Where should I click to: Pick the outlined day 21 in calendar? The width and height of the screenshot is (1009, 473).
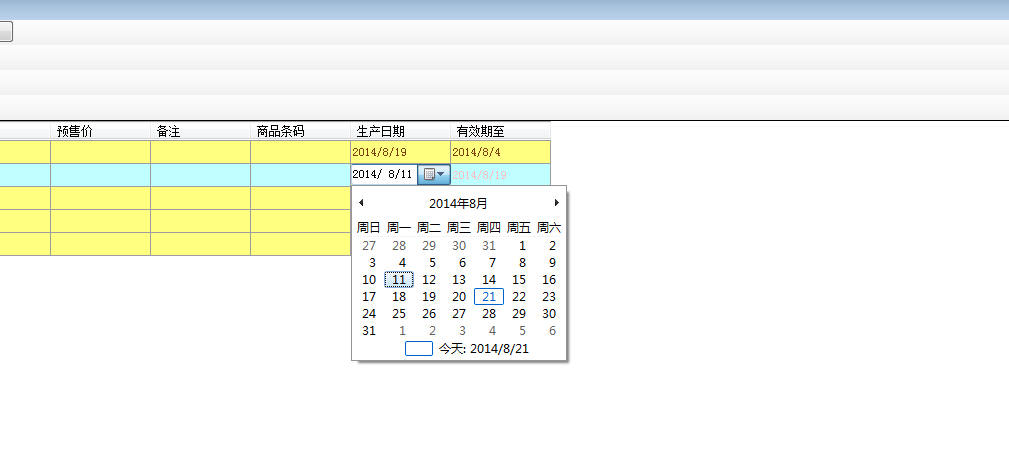(x=489, y=297)
